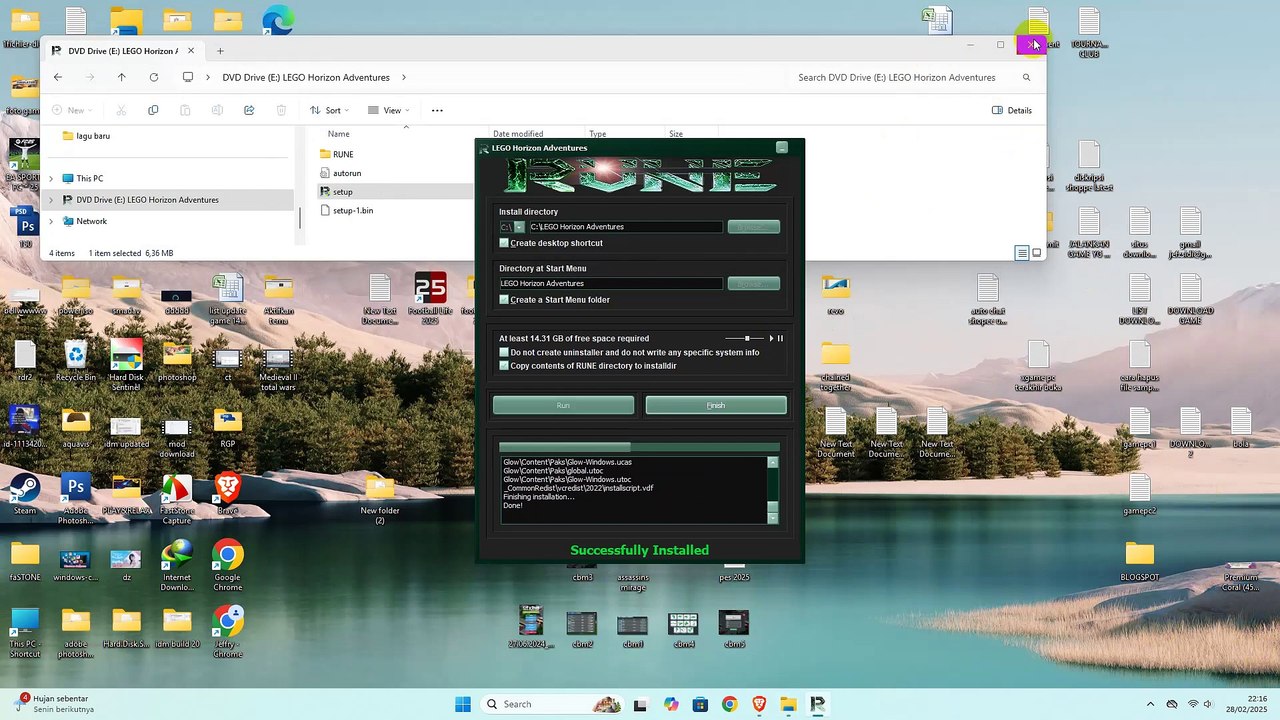Show hidden system tray icons

(x=1150, y=704)
